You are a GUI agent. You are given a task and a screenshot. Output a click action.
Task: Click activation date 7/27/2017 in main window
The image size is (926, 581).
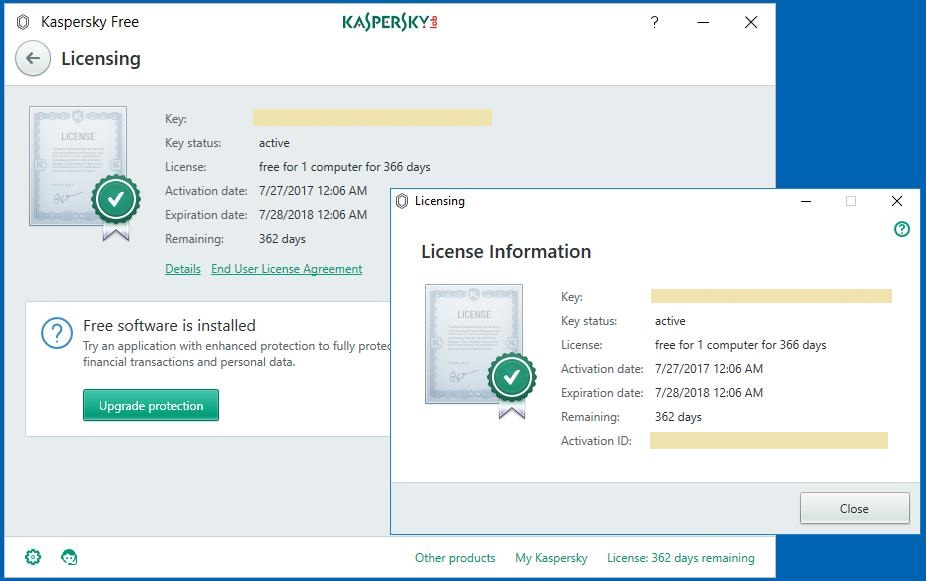(313, 191)
